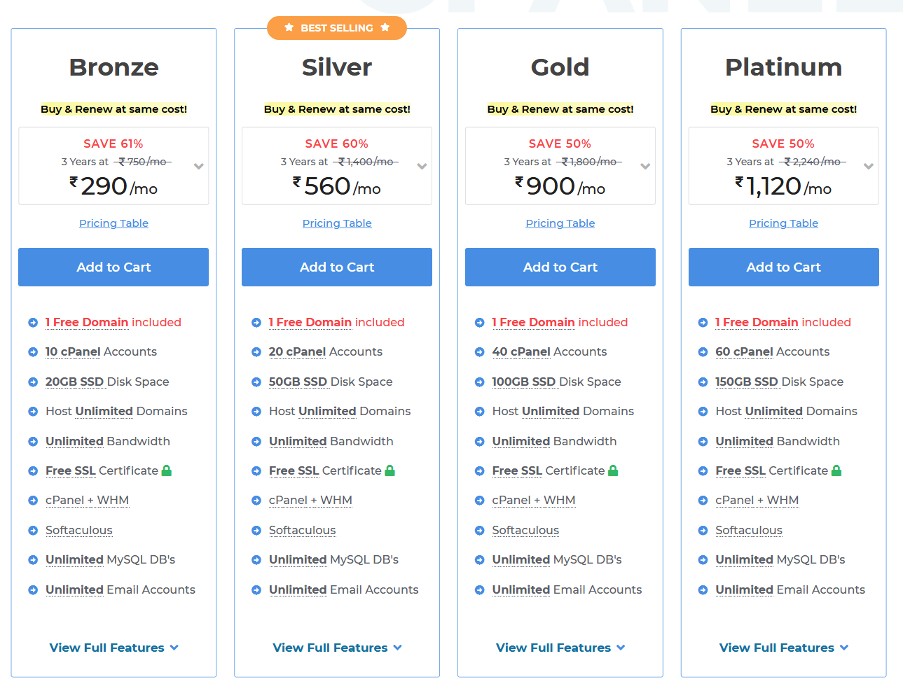
Task: Expand View Full Features for Gold
Action: (560, 648)
